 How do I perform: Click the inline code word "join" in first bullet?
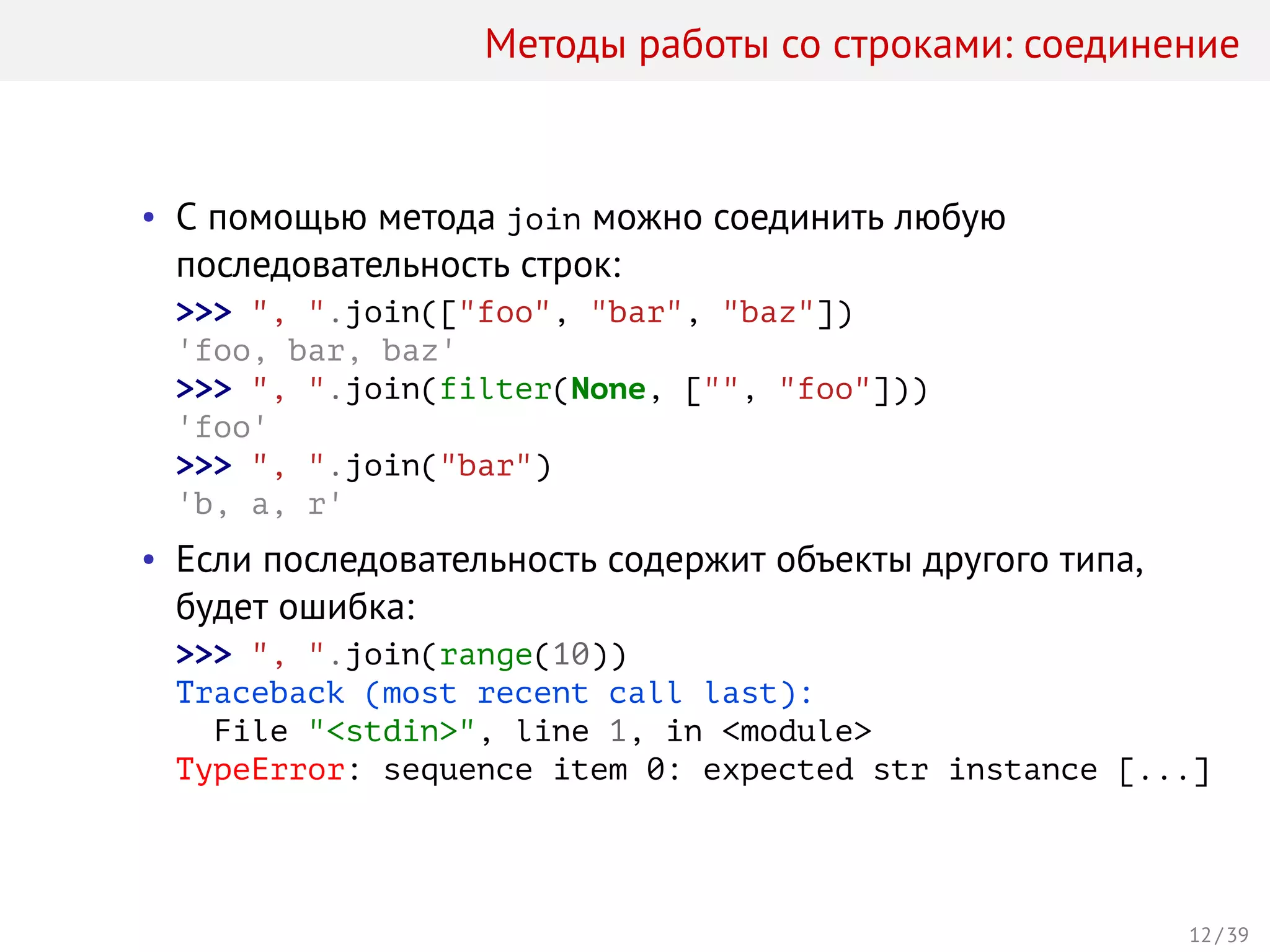(544, 220)
